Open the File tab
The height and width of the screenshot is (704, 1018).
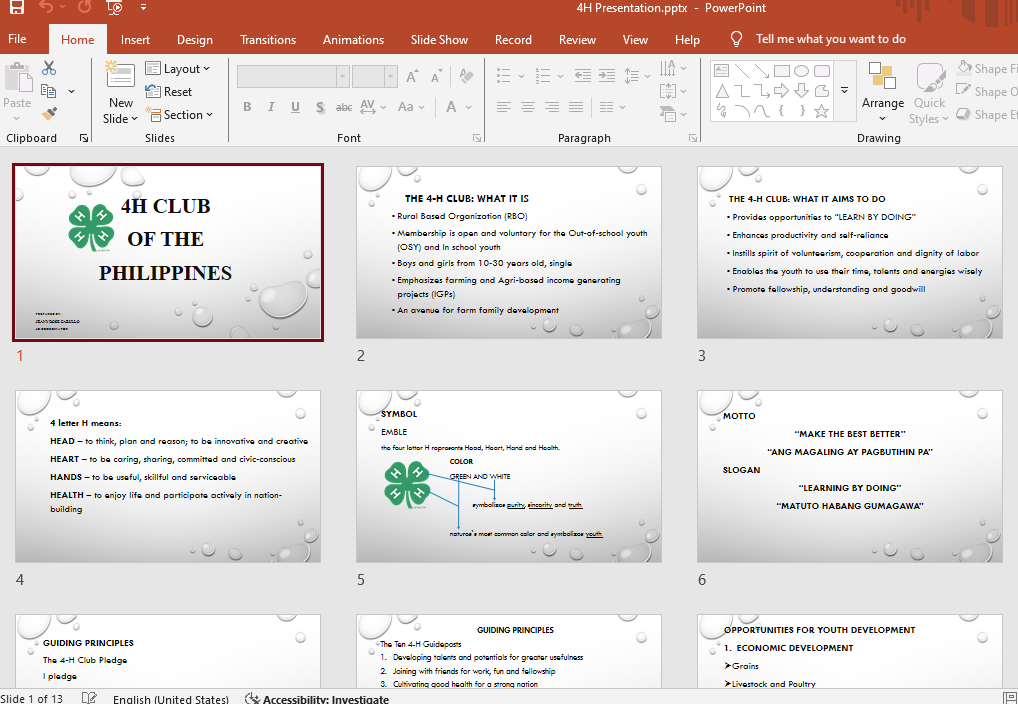coord(18,39)
